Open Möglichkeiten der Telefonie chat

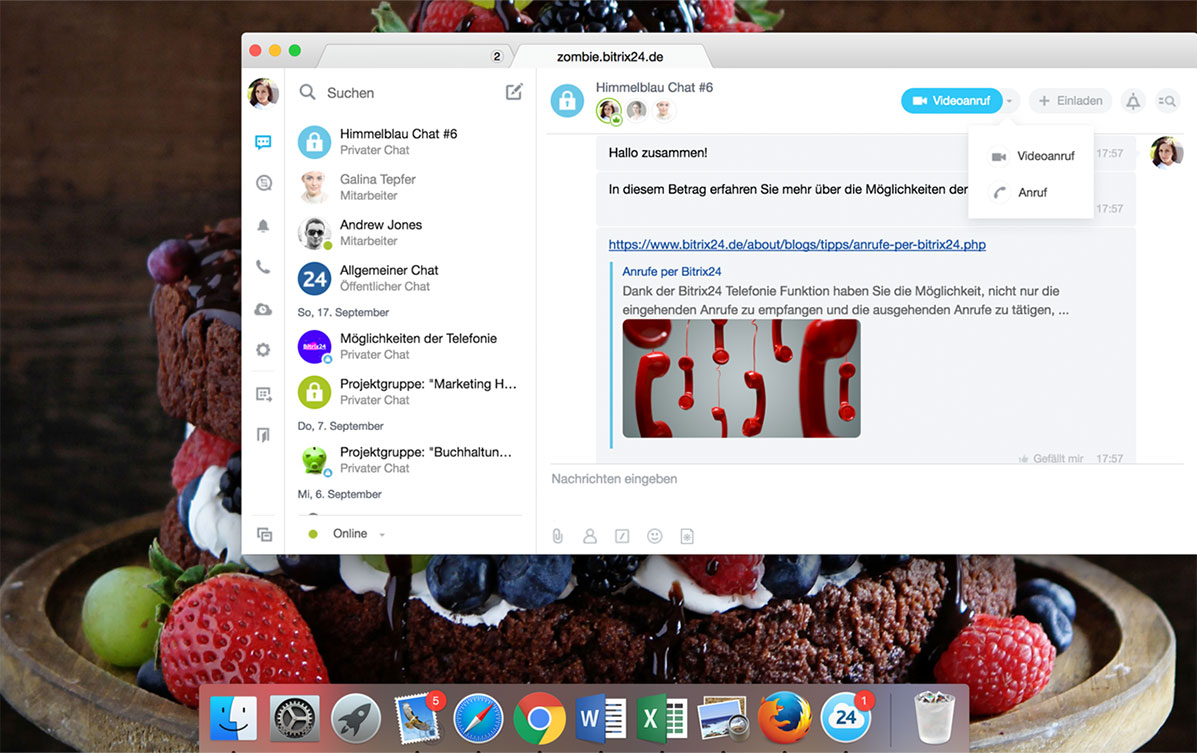(x=410, y=346)
